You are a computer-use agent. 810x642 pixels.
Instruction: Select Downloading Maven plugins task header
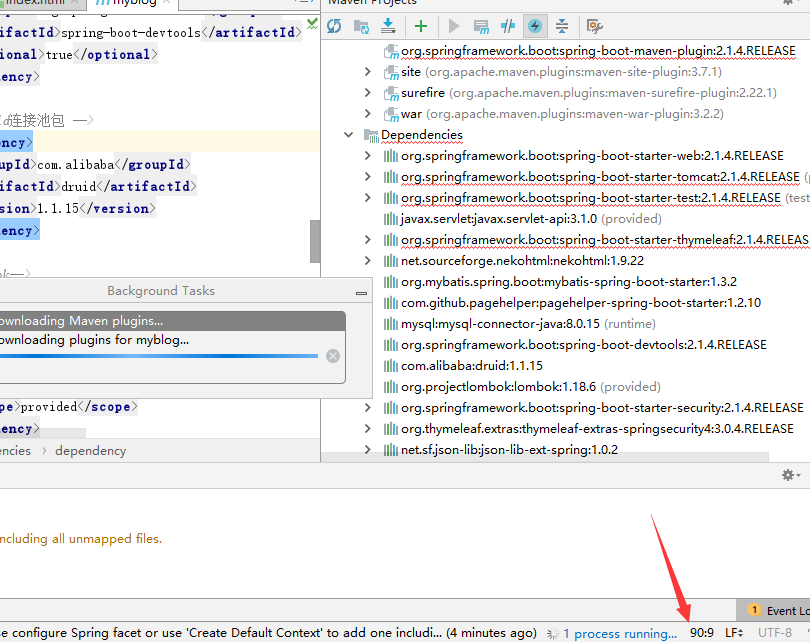173,321
